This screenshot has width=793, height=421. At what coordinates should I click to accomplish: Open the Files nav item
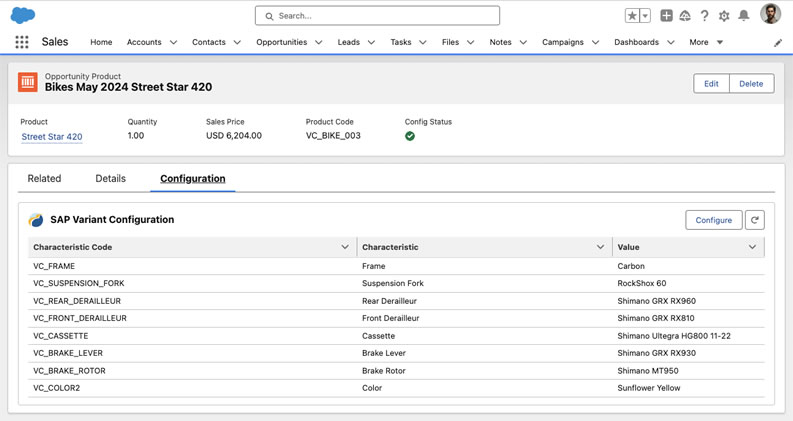coord(450,42)
